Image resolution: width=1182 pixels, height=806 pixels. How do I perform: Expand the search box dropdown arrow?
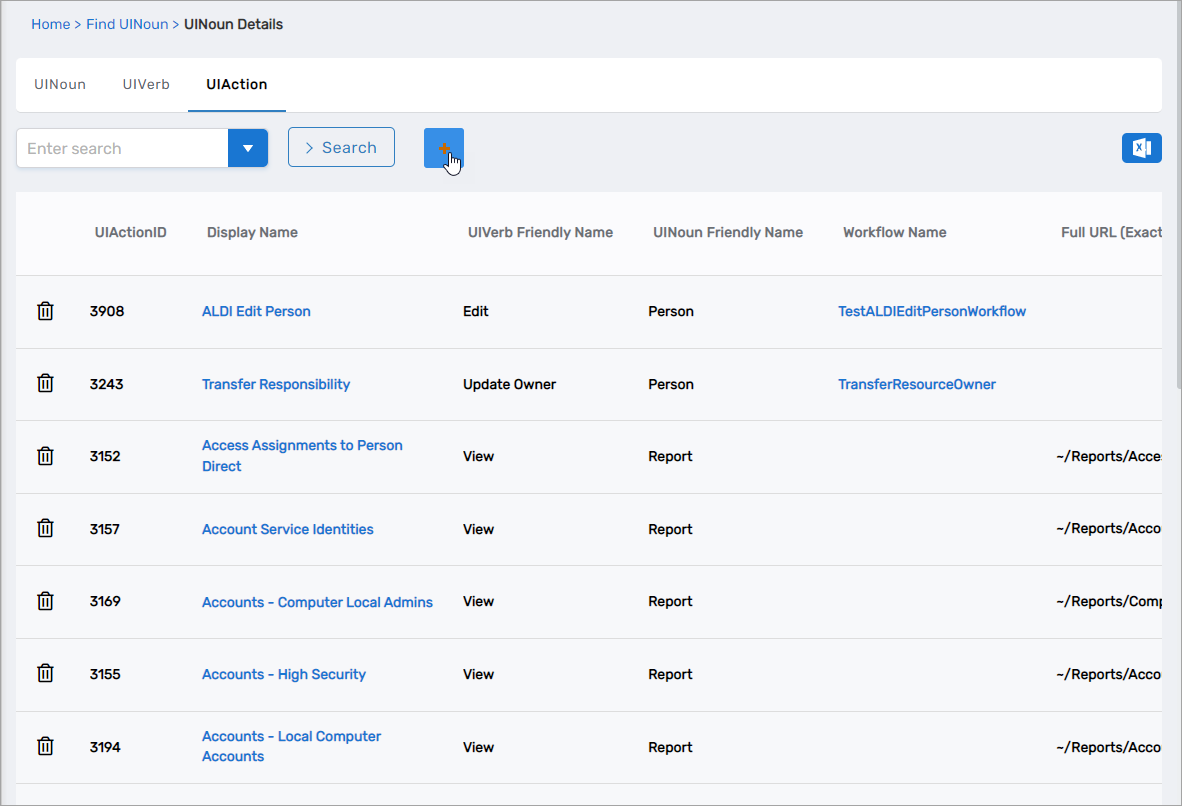click(x=248, y=148)
